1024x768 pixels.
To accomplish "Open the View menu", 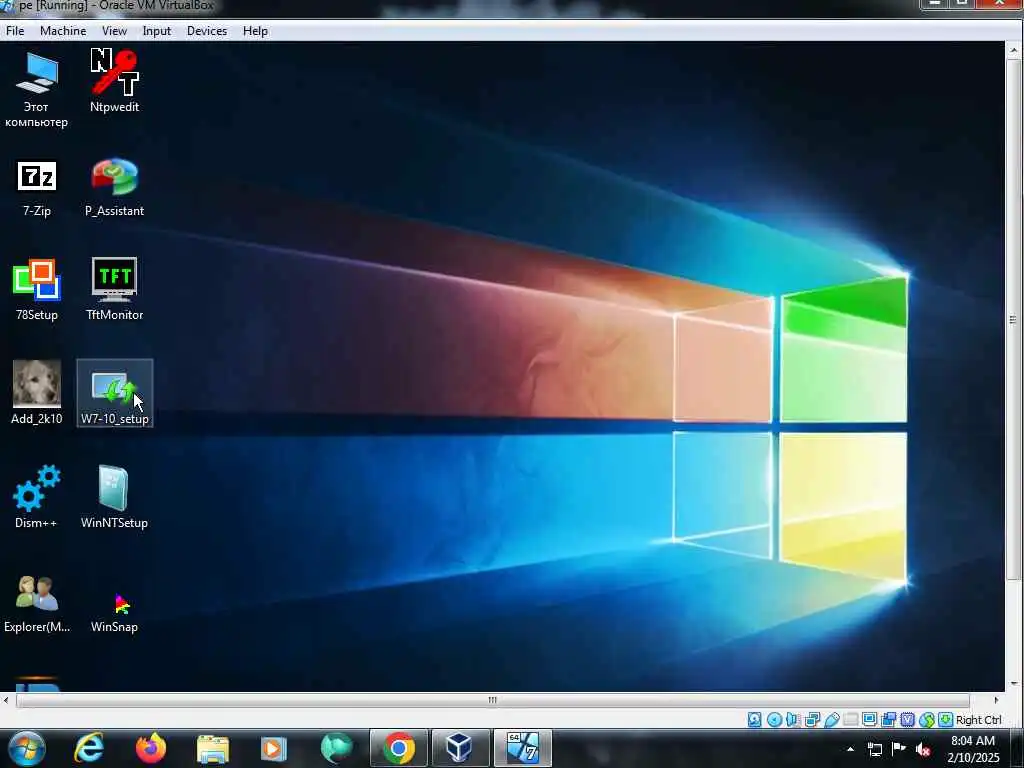I will point(114,31).
